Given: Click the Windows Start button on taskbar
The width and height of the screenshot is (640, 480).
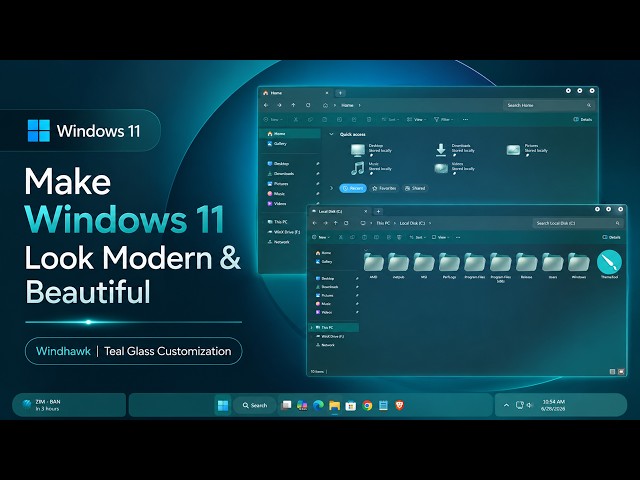Looking at the screenshot, I should [x=223, y=405].
